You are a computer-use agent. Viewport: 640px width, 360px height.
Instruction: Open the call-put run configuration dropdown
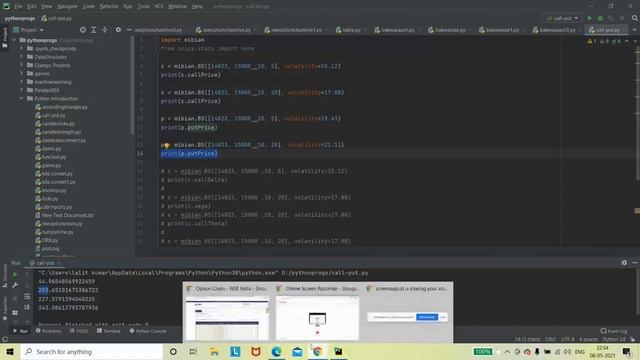[x=562, y=18]
